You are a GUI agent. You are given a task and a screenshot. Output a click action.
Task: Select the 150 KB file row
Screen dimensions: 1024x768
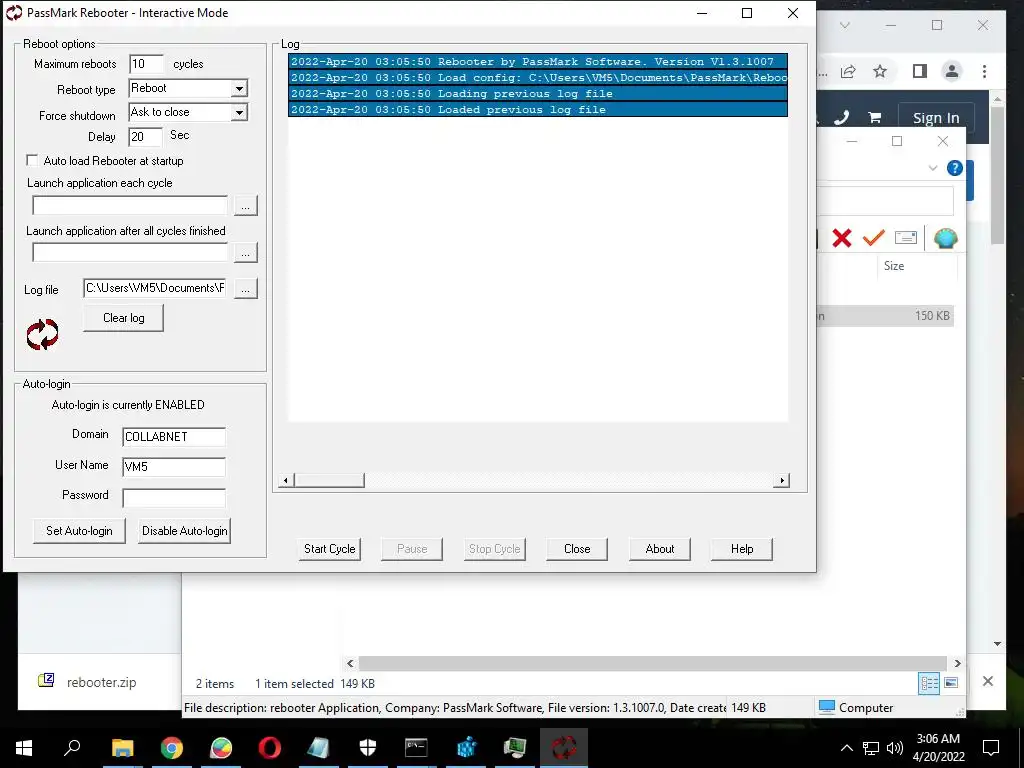(885, 316)
